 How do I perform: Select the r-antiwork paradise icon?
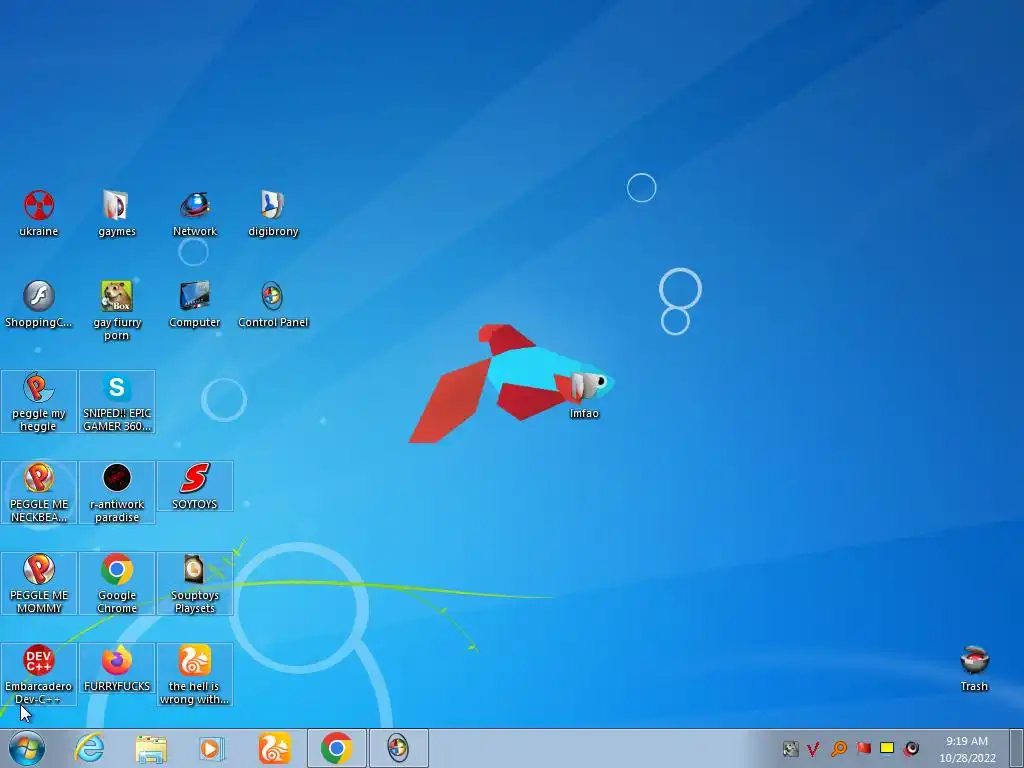[x=117, y=492]
